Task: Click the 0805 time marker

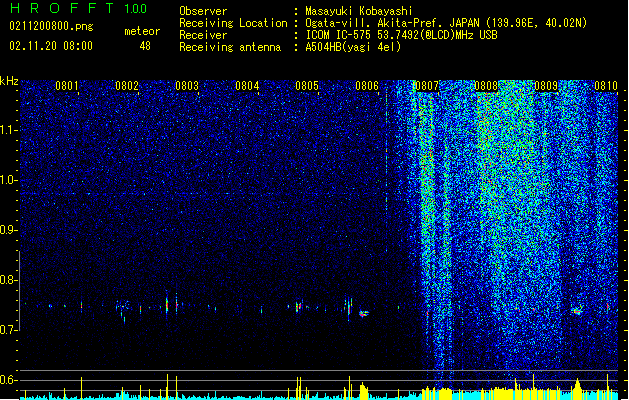Action: point(307,86)
